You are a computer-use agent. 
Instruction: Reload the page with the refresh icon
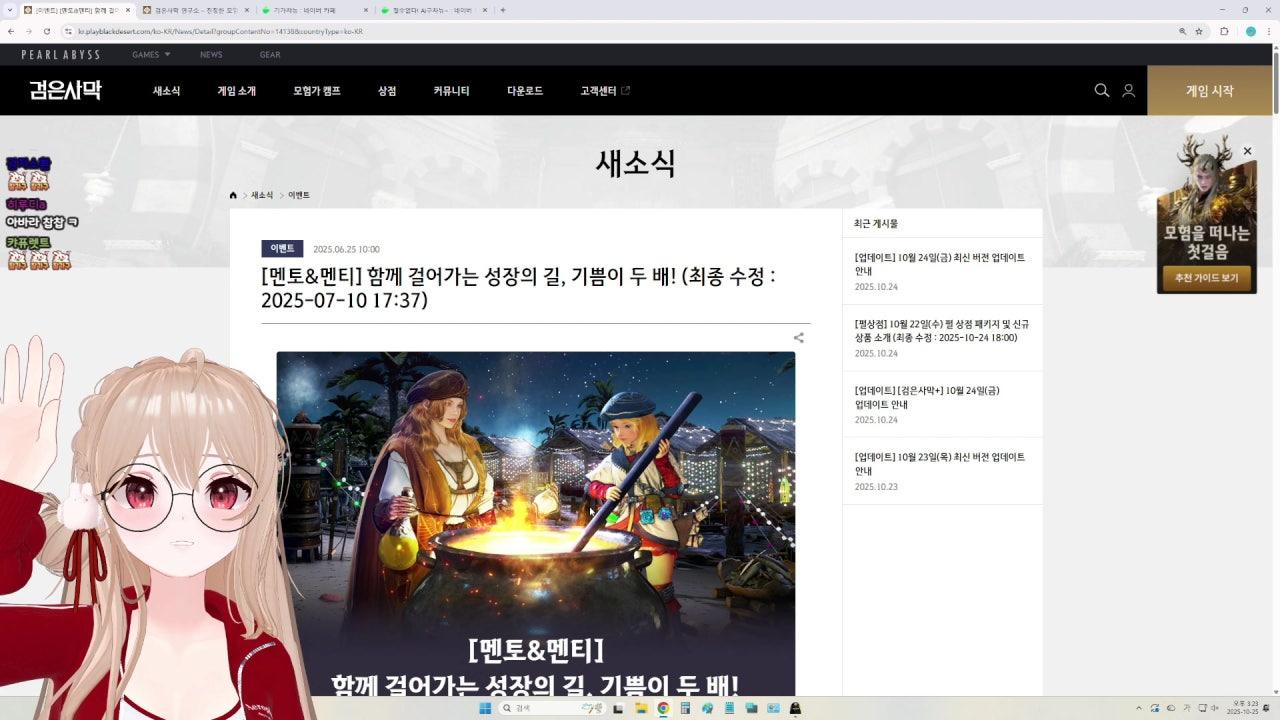46,31
